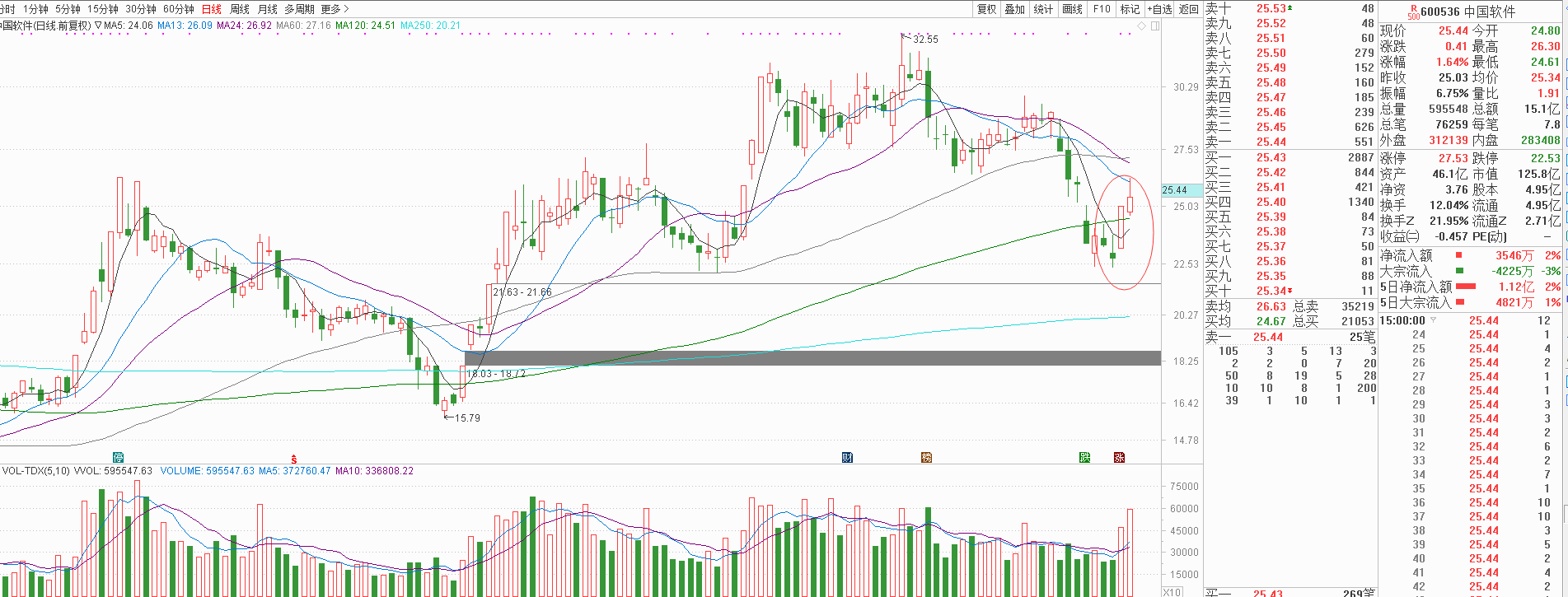Switch to the 周线 weekly chart
The height and width of the screenshot is (597, 1568).
(240, 9)
